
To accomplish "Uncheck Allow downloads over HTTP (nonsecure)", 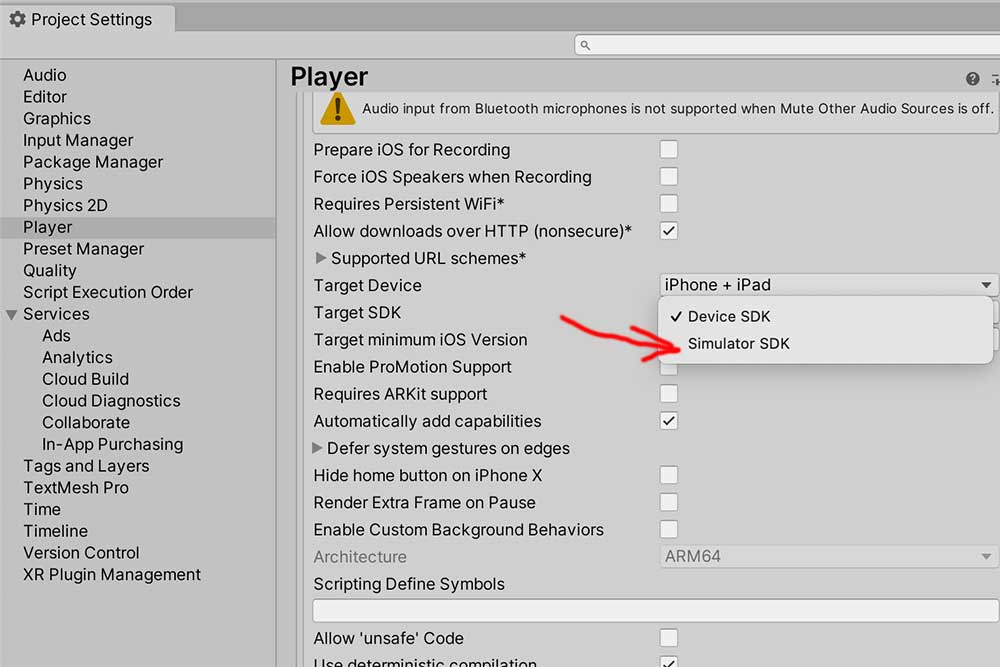I will (x=668, y=231).
